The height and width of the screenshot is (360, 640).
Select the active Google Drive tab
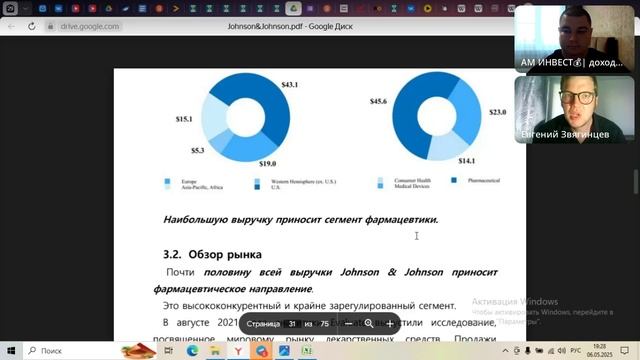293,8
